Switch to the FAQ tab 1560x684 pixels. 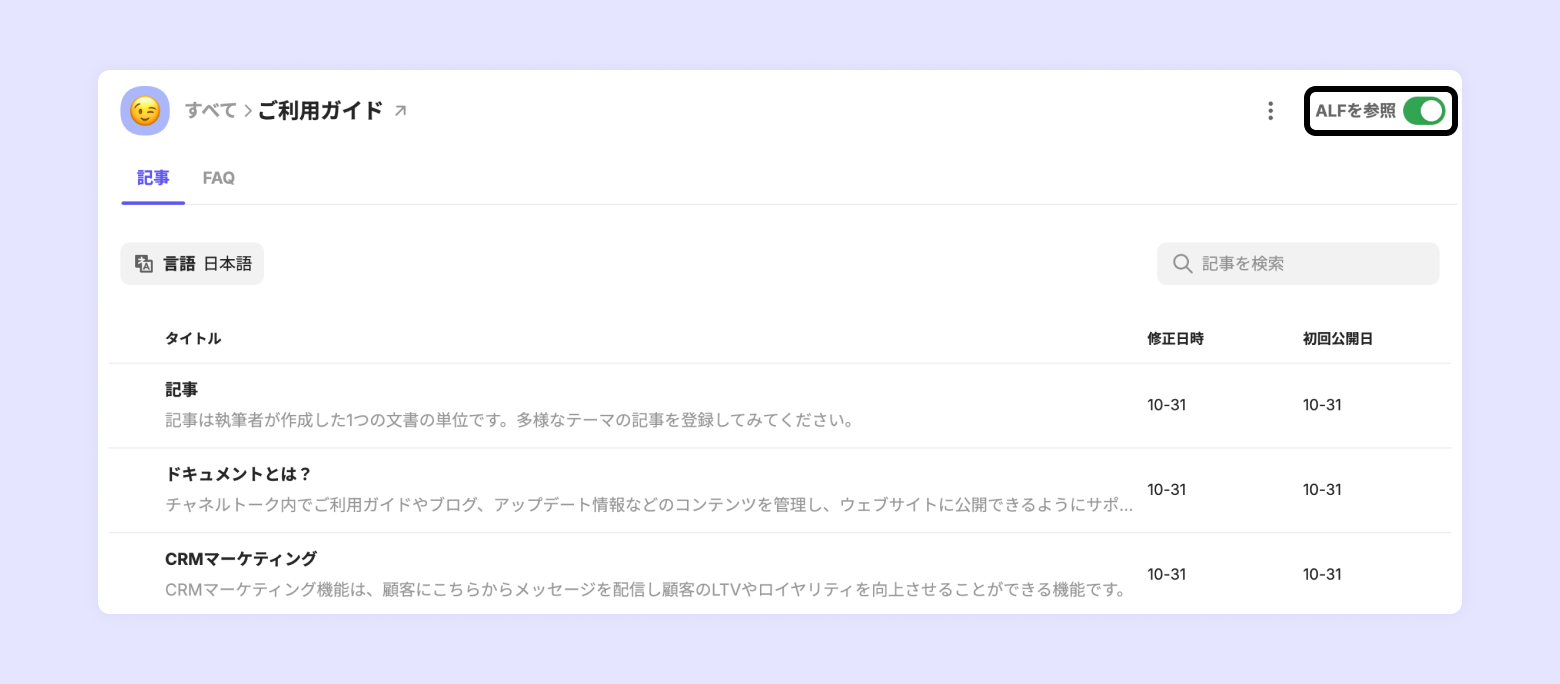(x=219, y=178)
